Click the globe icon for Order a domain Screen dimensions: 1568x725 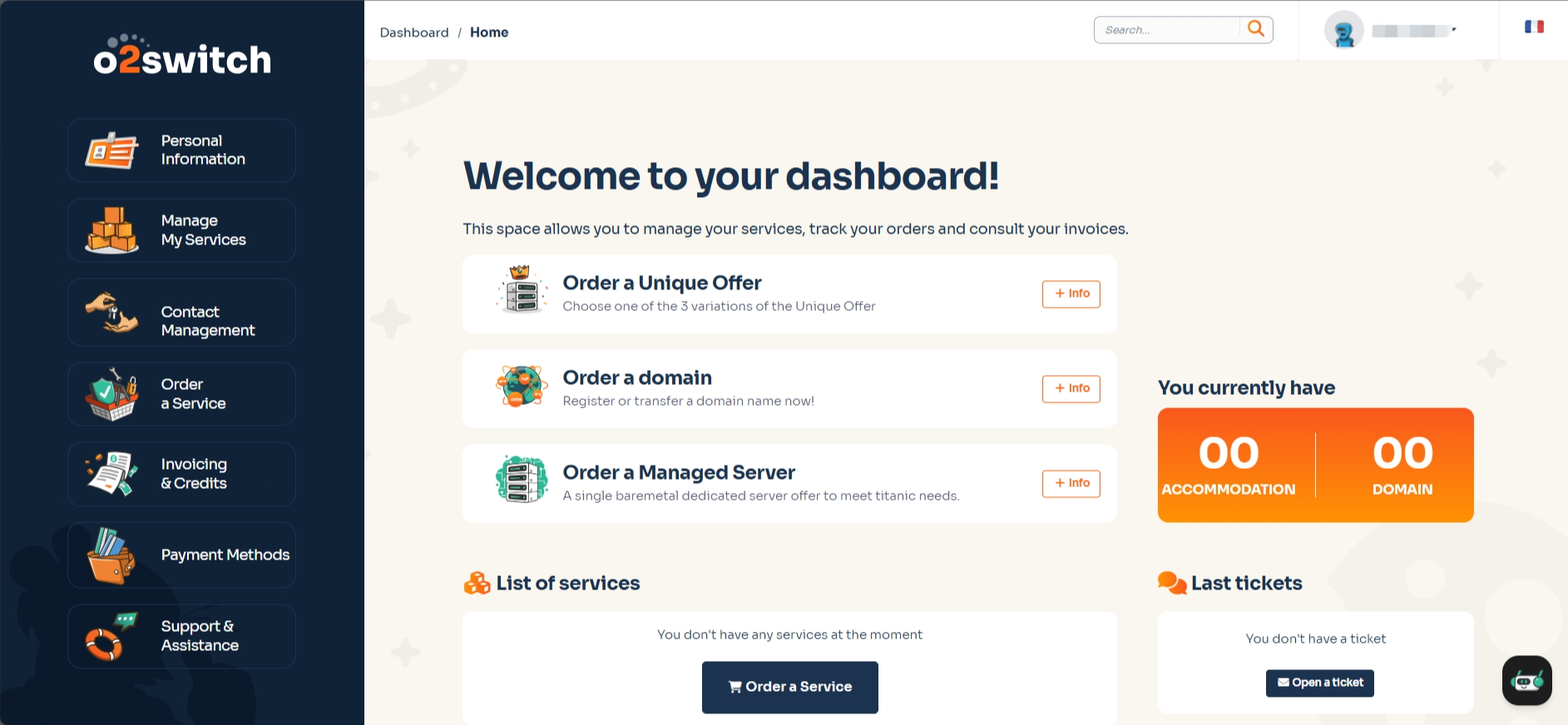(522, 386)
